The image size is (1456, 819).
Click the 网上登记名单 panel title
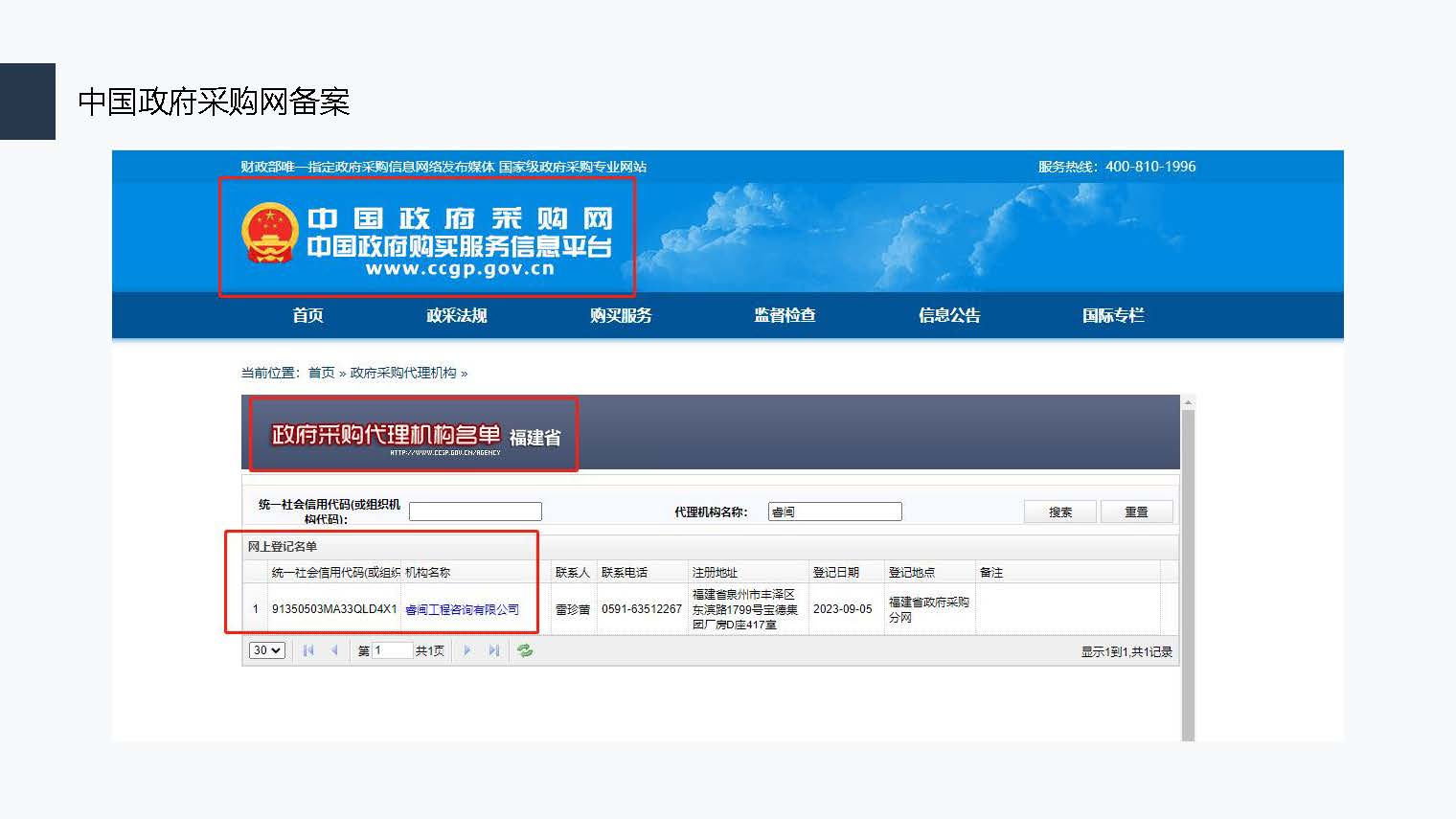coord(283,546)
